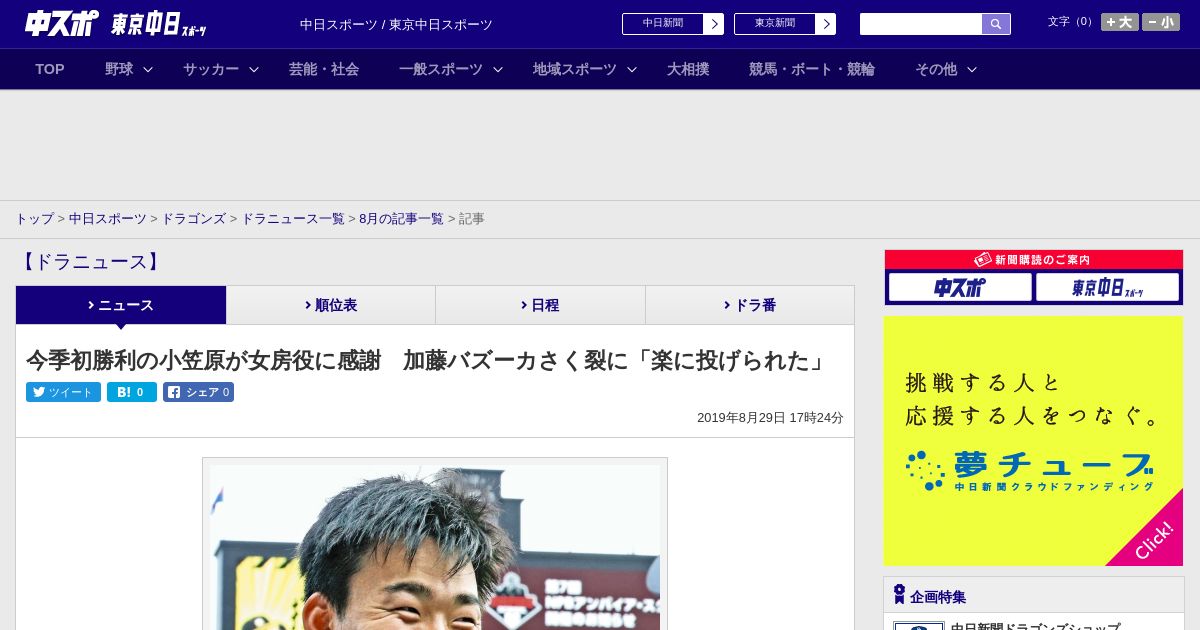Increase font size with ＋大 button
This screenshot has width=1200, height=630.
[x=1119, y=22]
